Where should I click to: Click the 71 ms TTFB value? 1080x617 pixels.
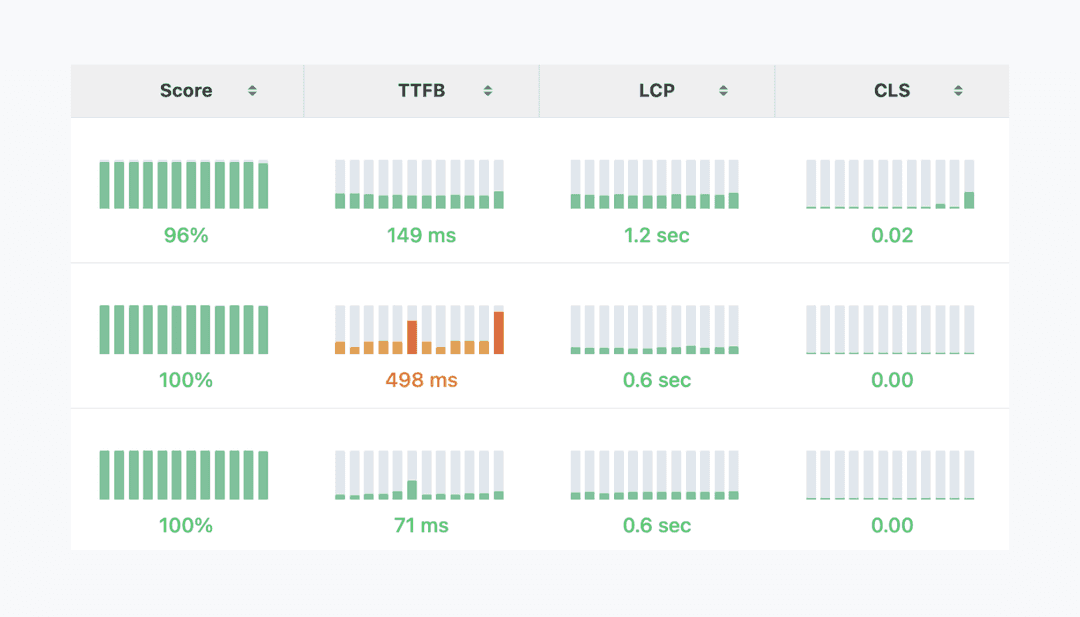(x=420, y=525)
